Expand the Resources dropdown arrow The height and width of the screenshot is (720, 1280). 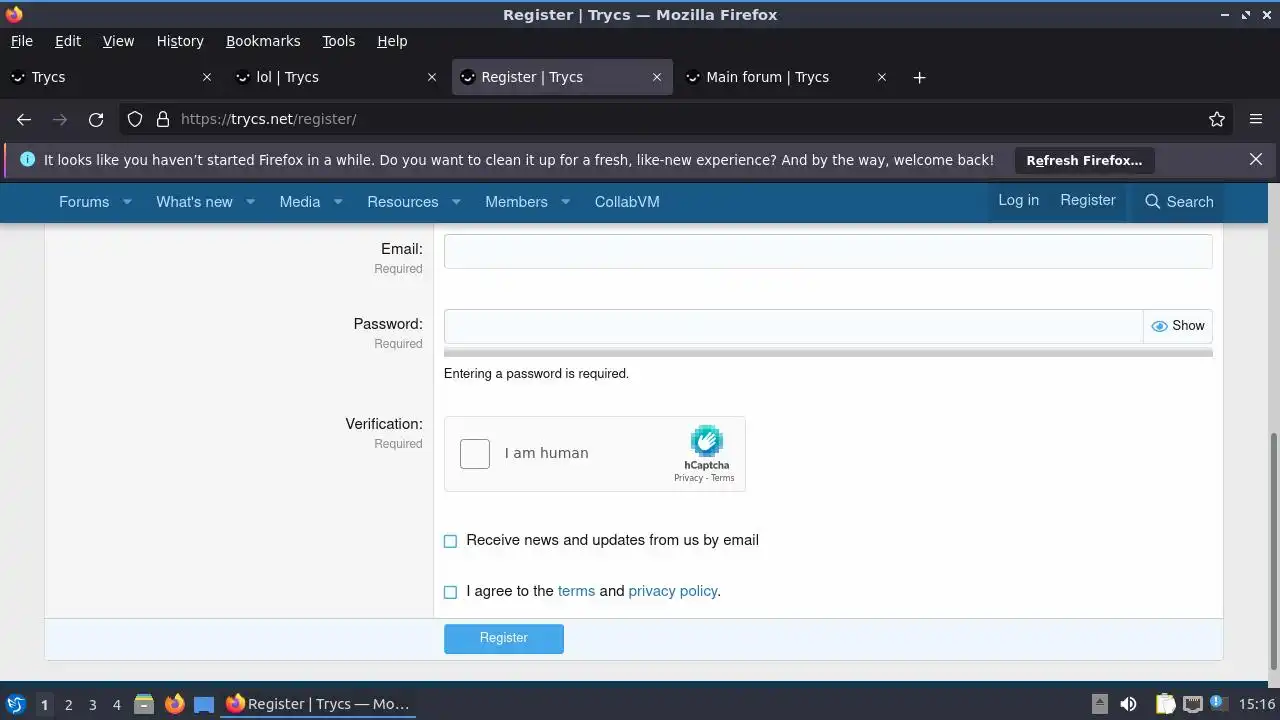point(456,202)
